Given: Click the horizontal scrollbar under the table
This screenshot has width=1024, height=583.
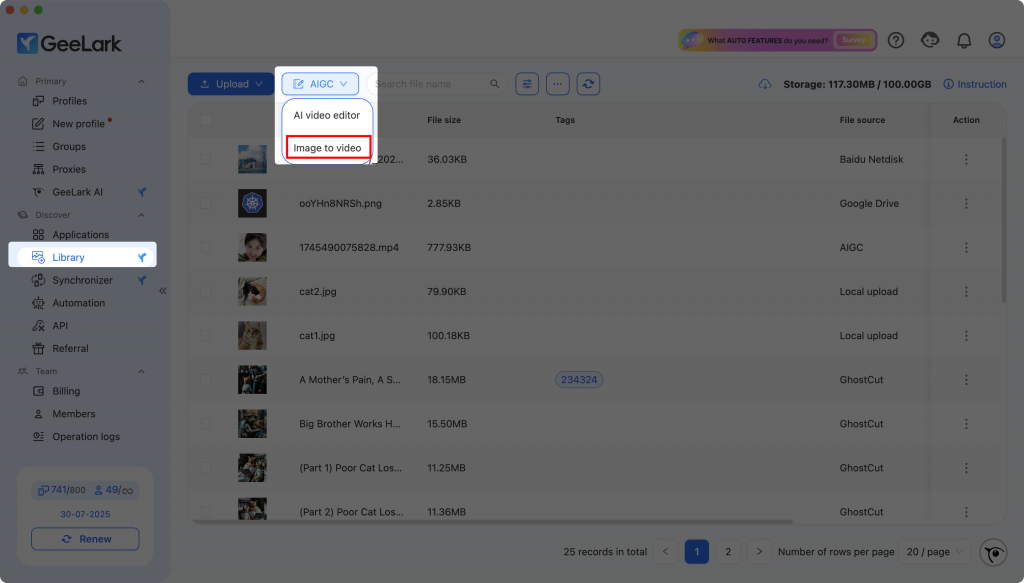Looking at the screenshot, I should pos(492,522).
